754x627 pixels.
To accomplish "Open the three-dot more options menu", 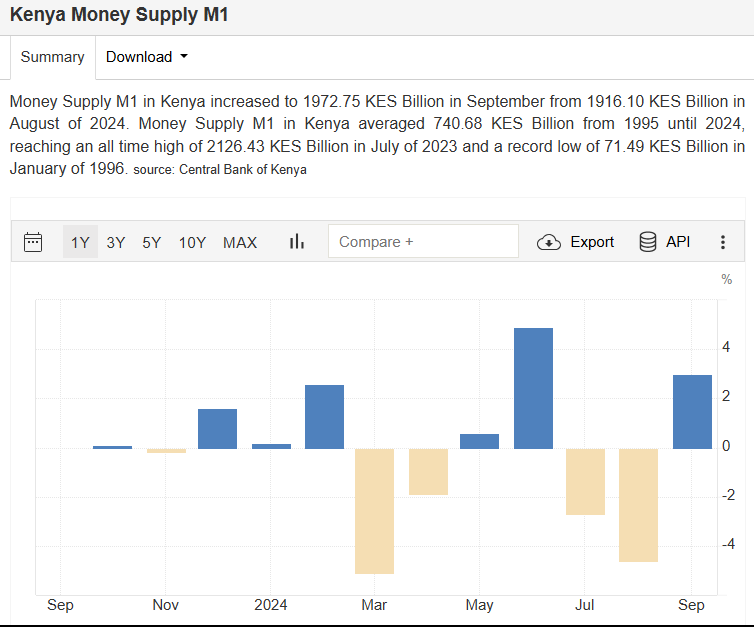I will tap(723, 242).
